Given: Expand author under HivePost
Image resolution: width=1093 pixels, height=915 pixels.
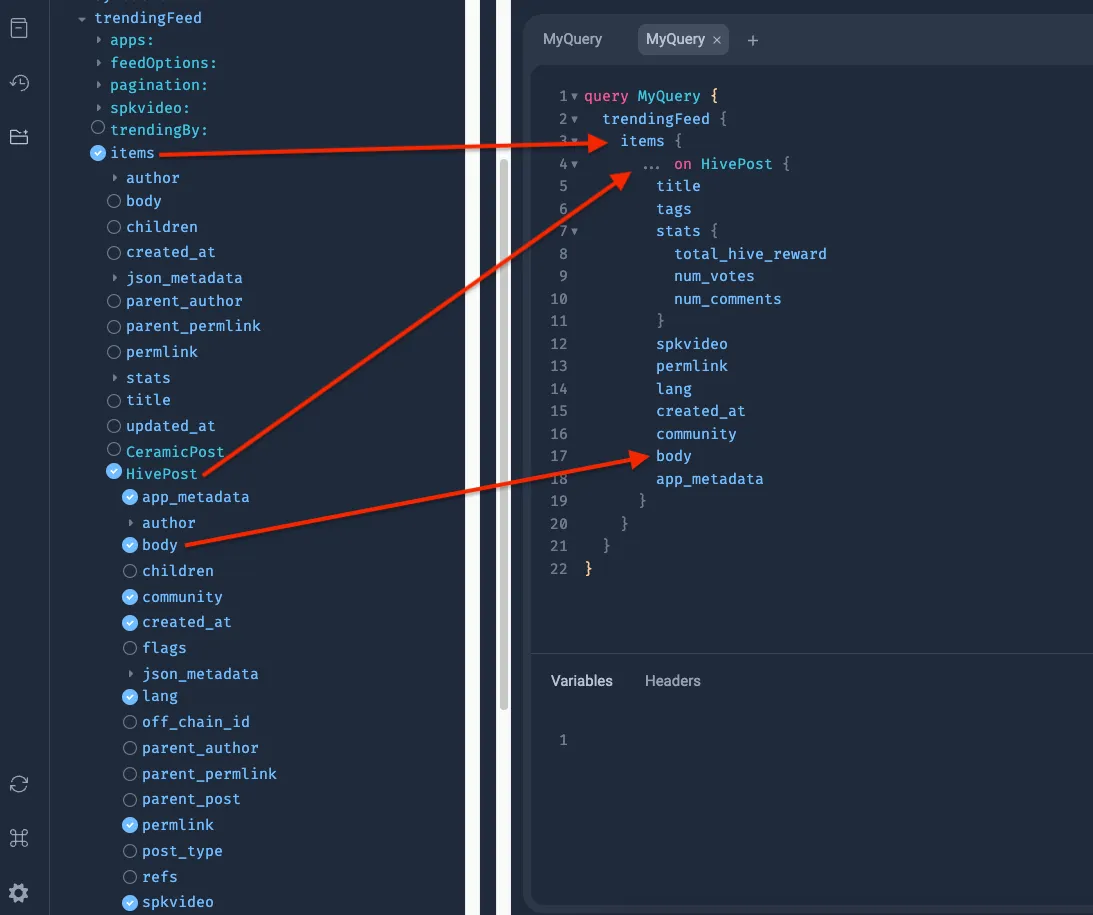Looking at the screenshot, I should click(x=131, y=523).
